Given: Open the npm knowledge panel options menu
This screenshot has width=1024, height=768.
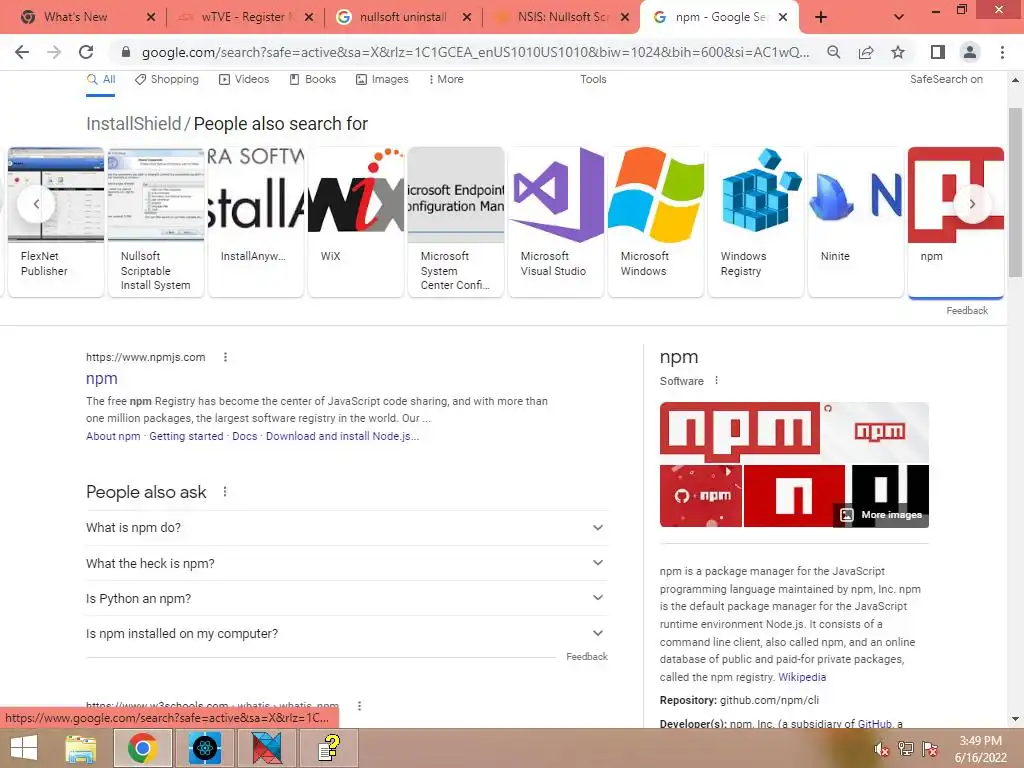Looking at the screenshot, I should pyautogui.click(x=716, y=380).
